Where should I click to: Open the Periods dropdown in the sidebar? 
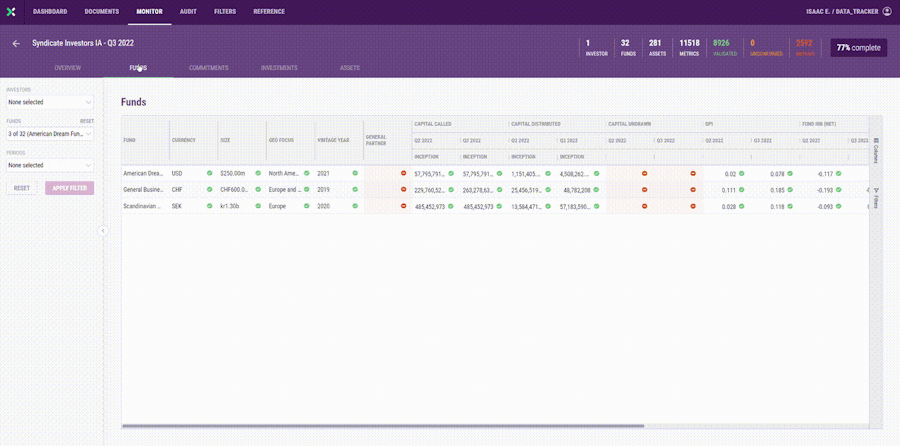coord(50,165)
